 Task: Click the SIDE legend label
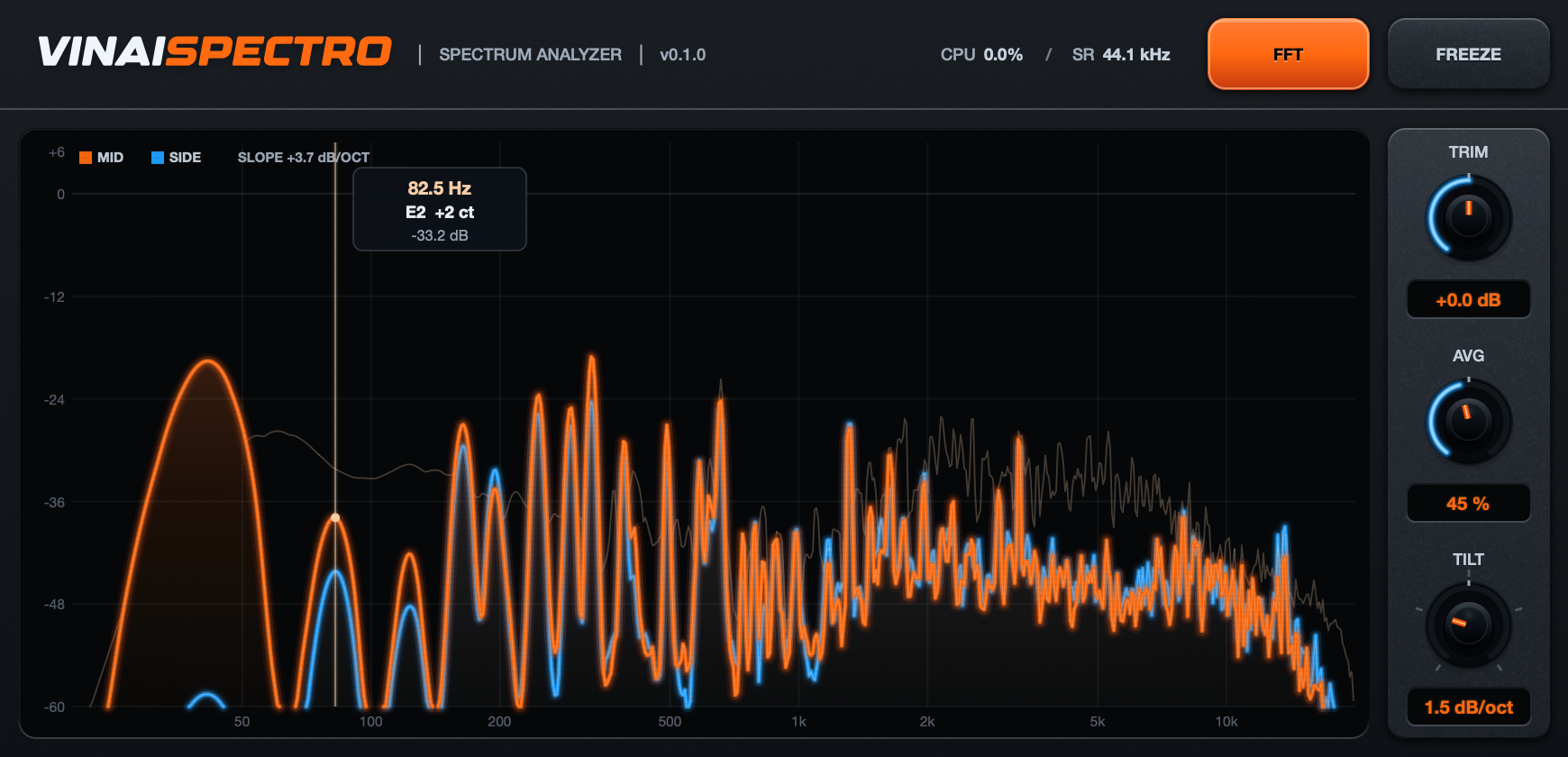coord(185,158)
